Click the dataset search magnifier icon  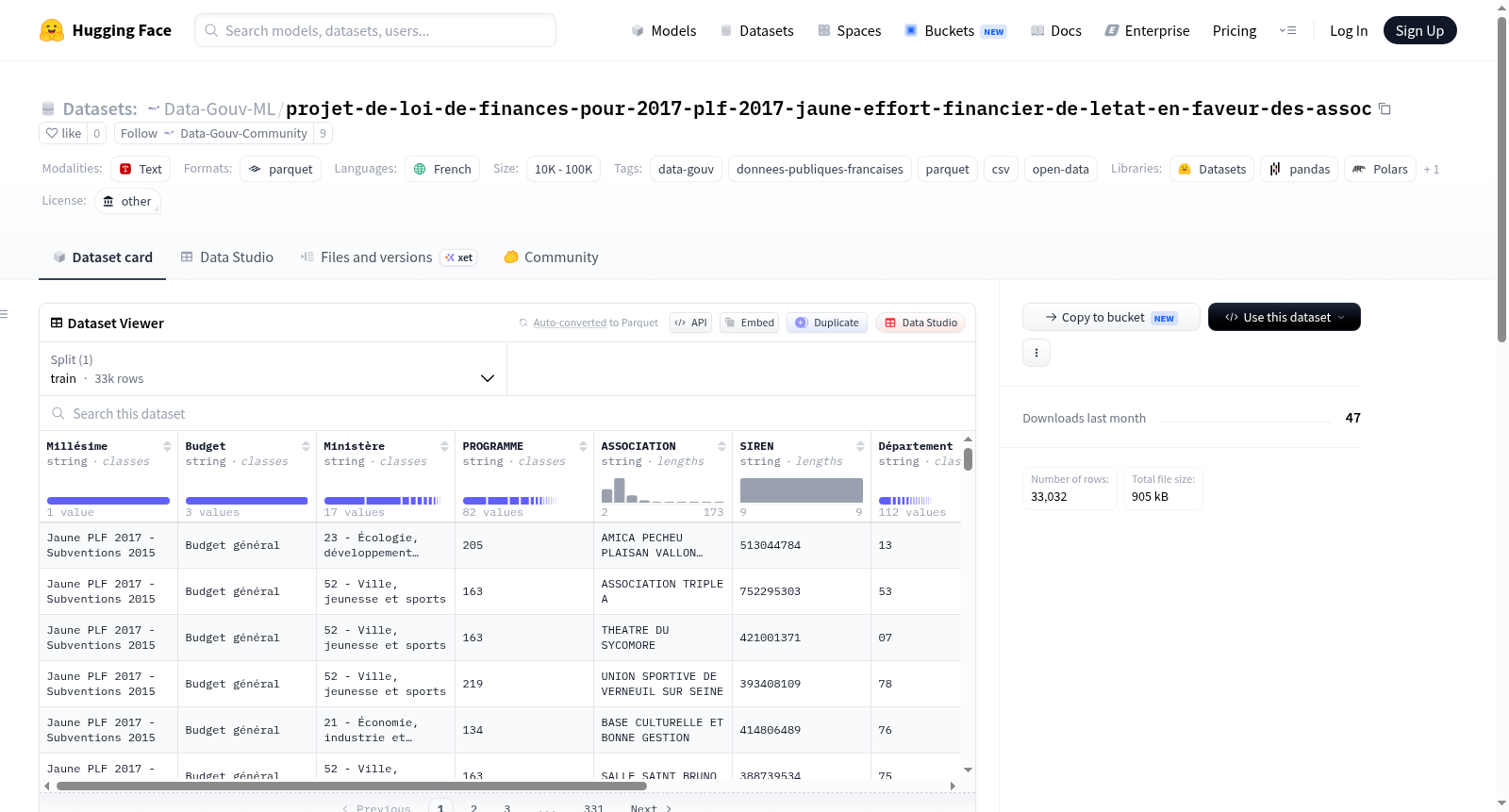(x=58, y=413)
